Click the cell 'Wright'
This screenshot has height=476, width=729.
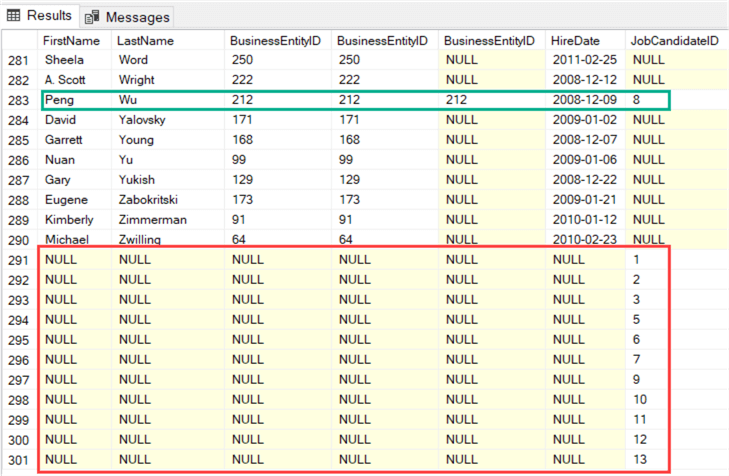tap(167, 80)
